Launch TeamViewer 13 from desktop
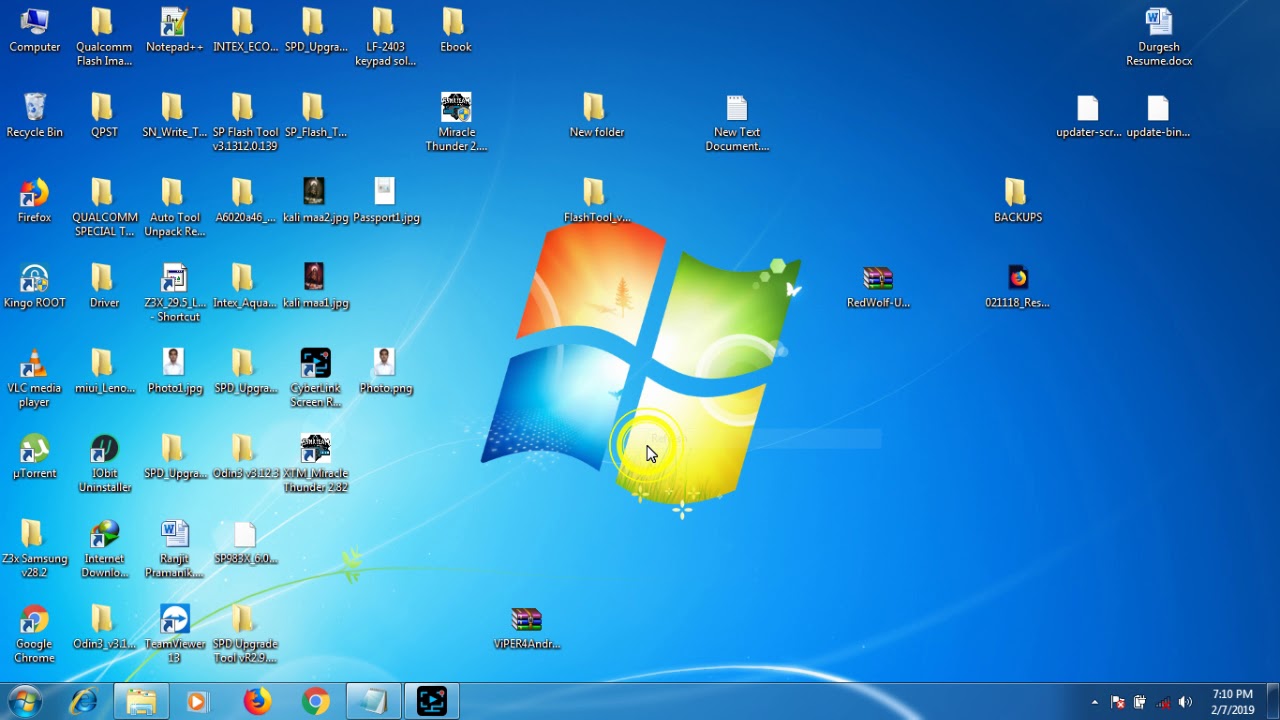The height and width of the screenshot is (720, 1280). click(x=174, y=634)
